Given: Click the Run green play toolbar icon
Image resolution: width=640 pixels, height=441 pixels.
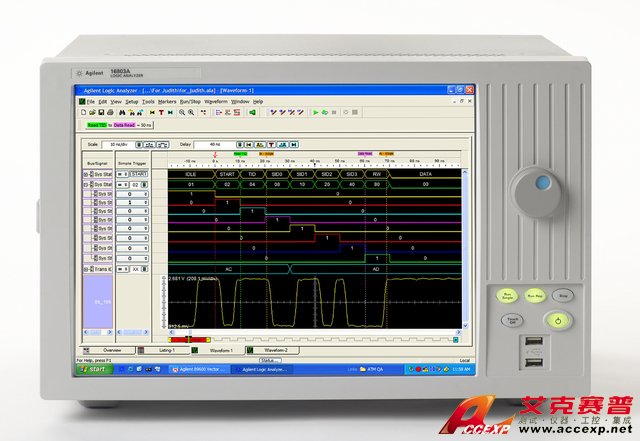Looking at the screenshot, I should point(314,113).
